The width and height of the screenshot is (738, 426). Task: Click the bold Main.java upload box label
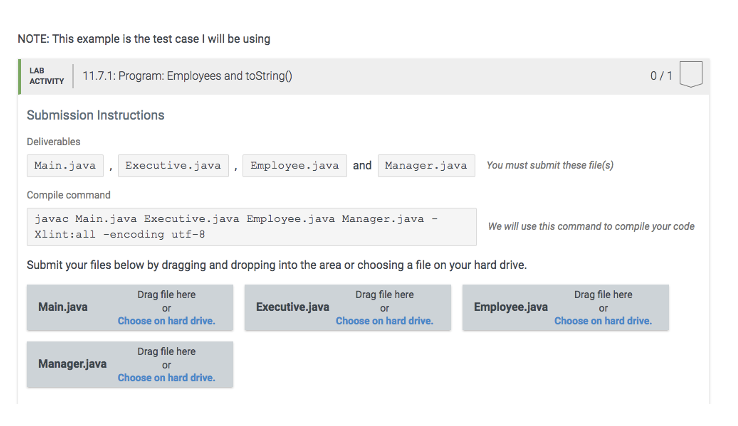tap(63, 307)
